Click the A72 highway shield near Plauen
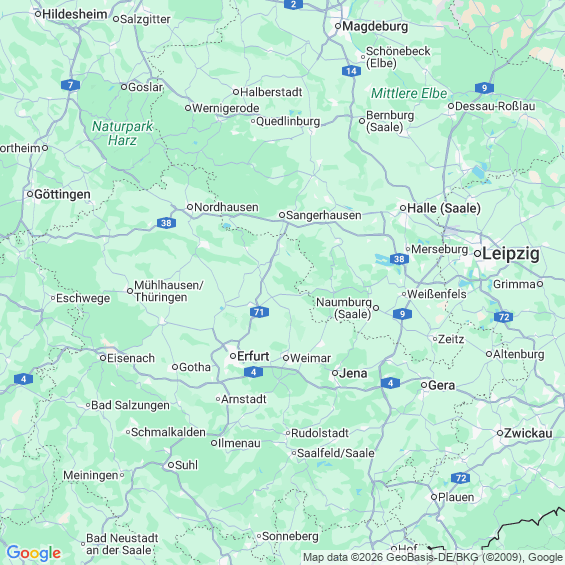The height and width of the screenshot is (565, 565). pos(461,478)
